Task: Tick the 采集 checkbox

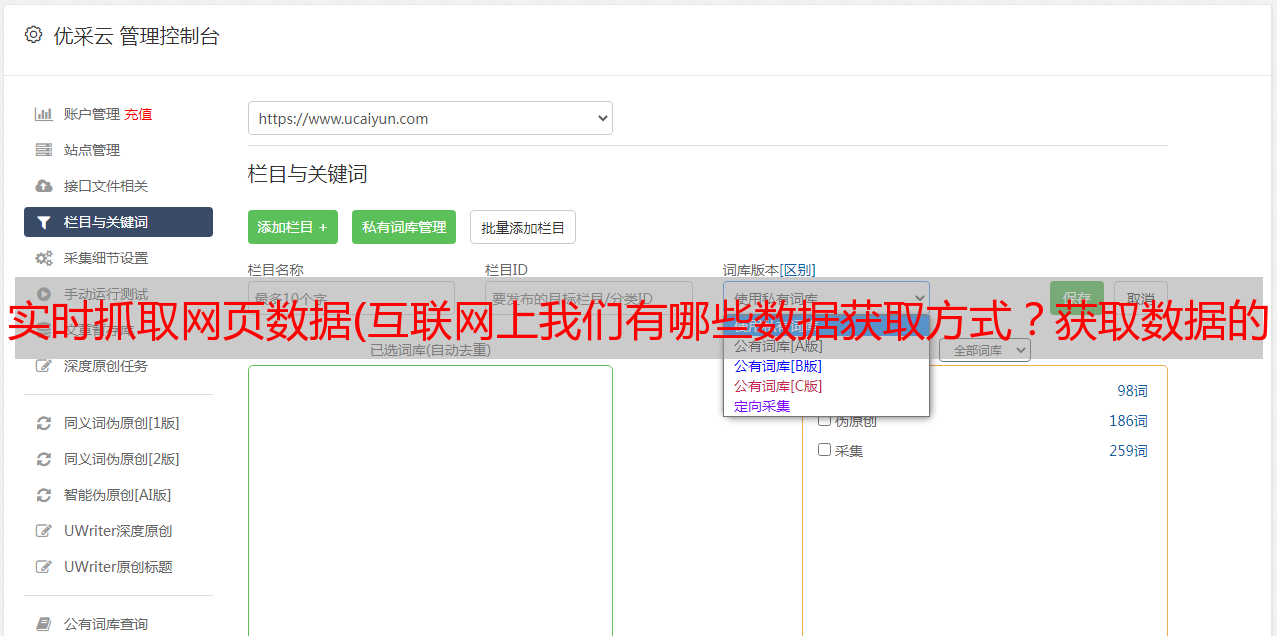Action: click(825, 450)
